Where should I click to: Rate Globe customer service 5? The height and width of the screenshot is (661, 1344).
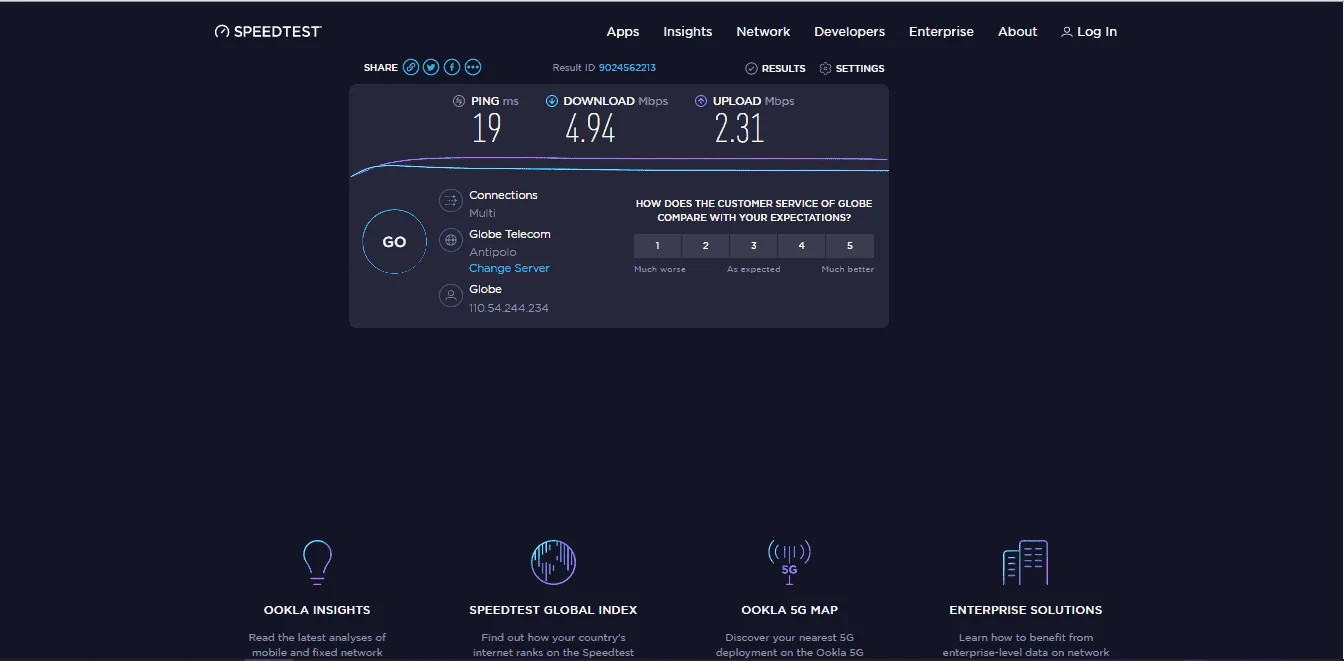click(x=850, y=246)
